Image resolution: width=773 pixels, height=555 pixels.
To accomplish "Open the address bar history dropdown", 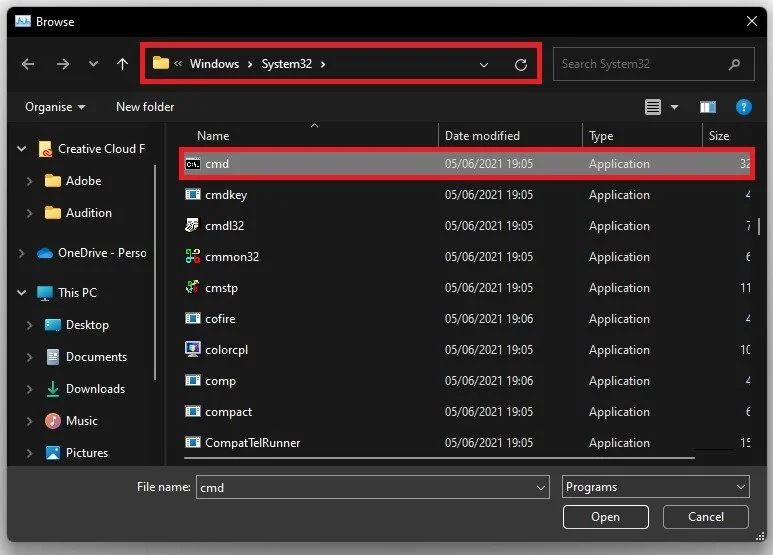I will coord(484,65).
